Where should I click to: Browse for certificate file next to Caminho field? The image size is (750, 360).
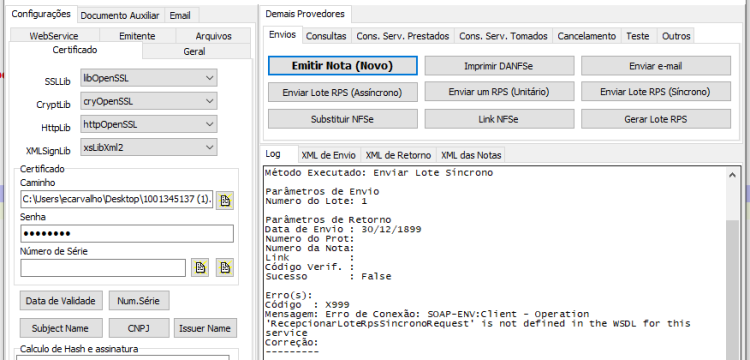225,201
